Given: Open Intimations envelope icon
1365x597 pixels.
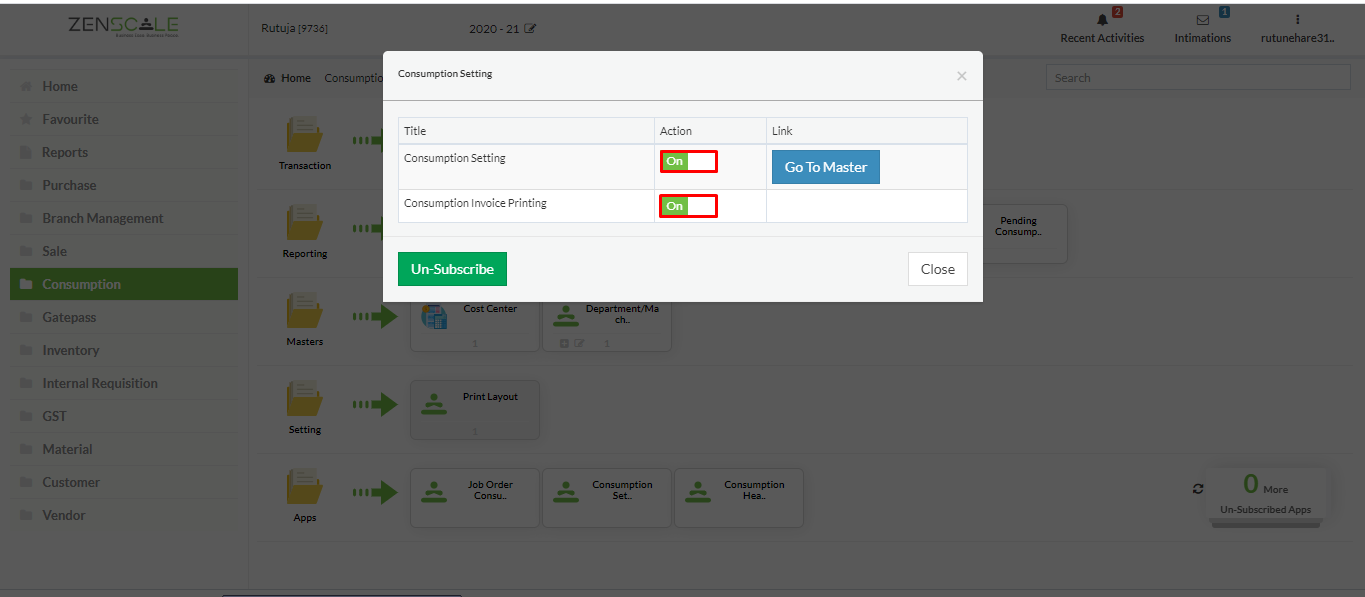Looking at the screenshot, I should coord(1203,19).
